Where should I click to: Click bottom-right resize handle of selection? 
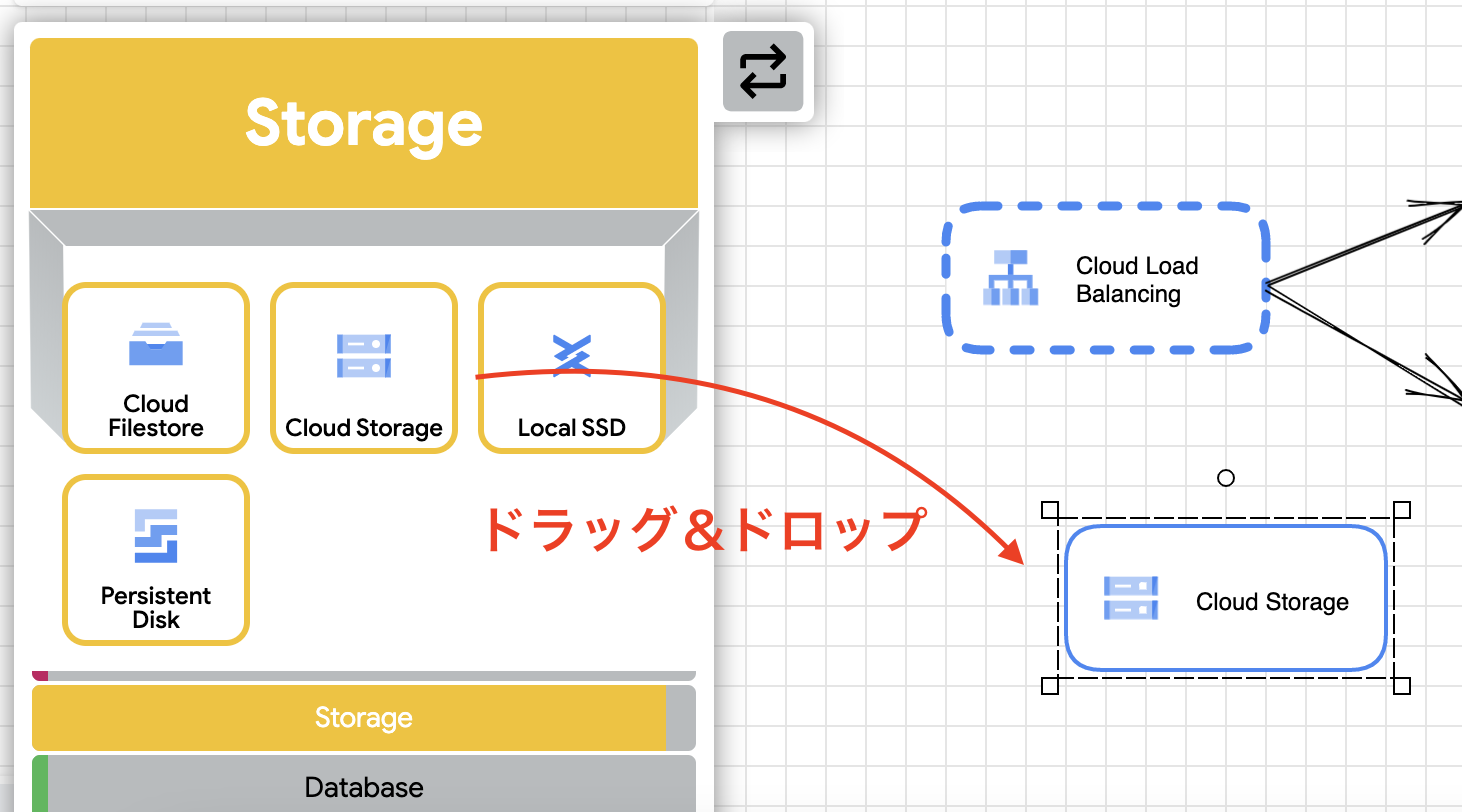1402,685
